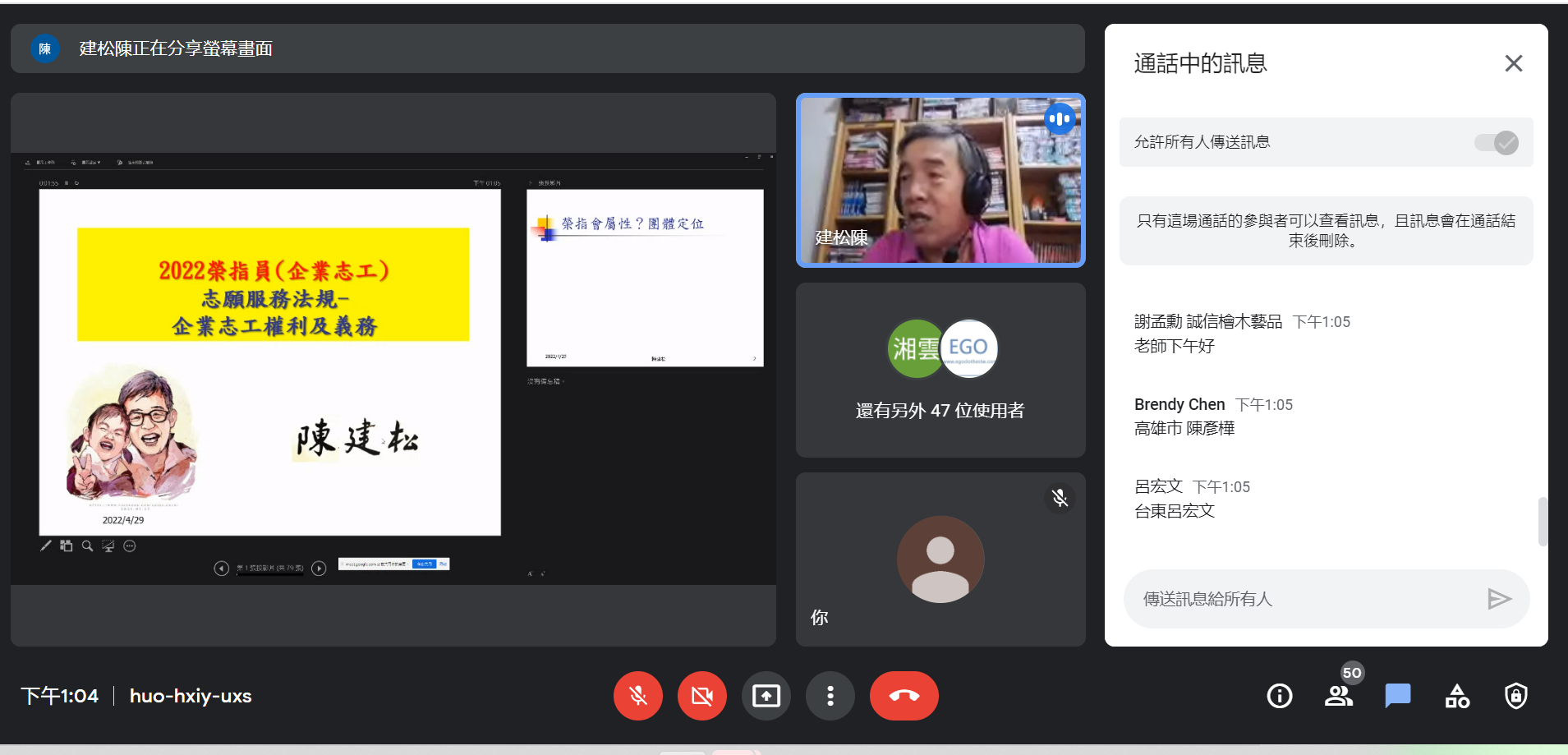Toggle the chat panel icon
The height and width of the screenshot is (755, 1568).
(1397, 696)
